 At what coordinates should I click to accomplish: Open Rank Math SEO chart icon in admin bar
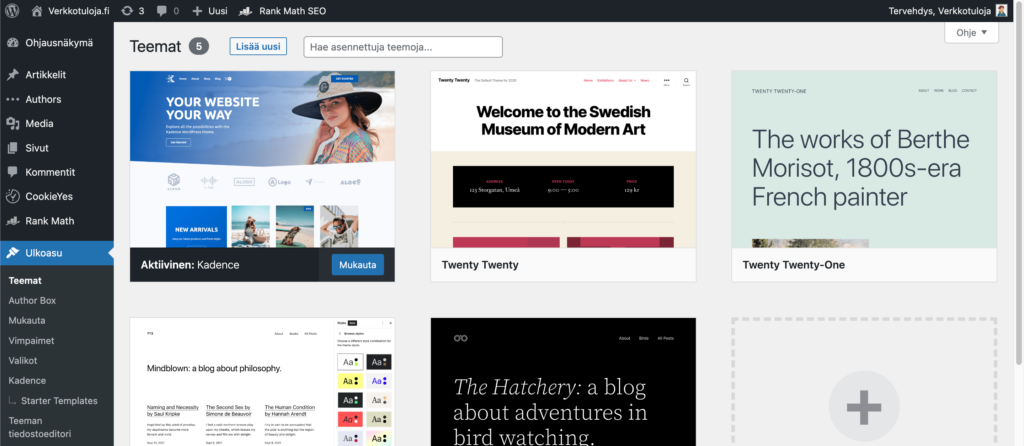246,11
